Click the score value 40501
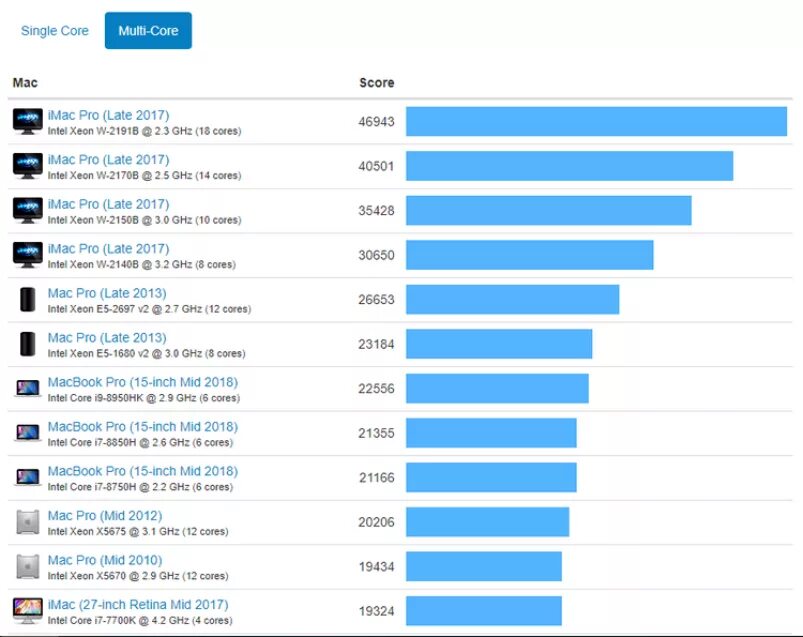 tap(376, 166)
